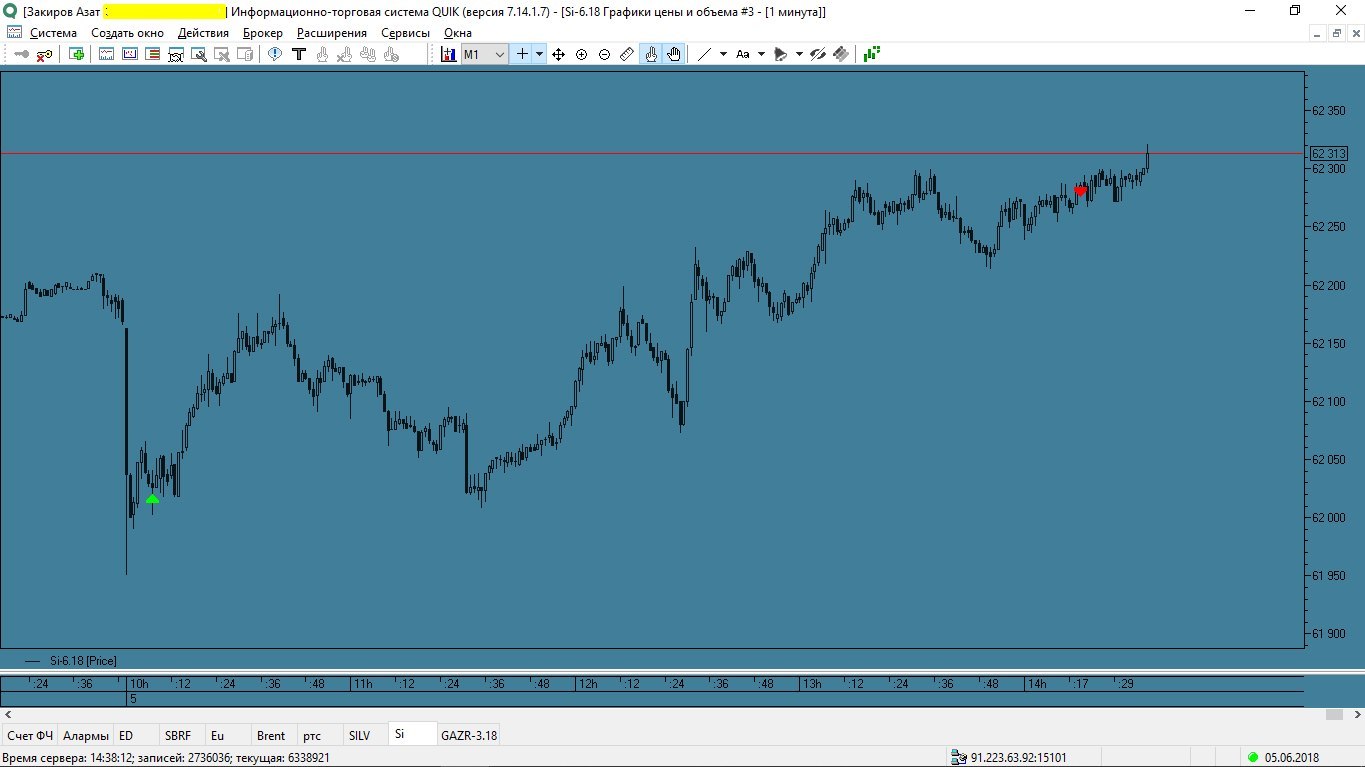This screenshot has width=1365, height=767.
Task: Click the green volume bars icon
Action: click(x=872, y=54)
